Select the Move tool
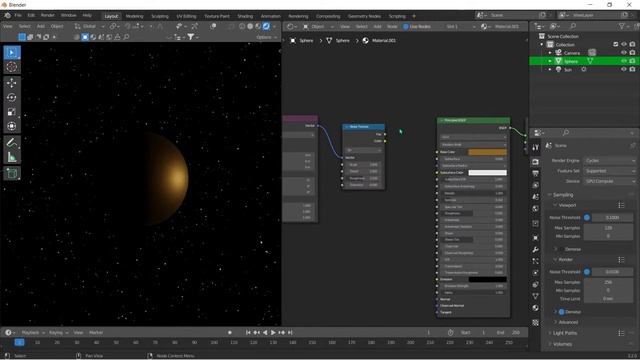Image resolution: width=640 pixels, height=360 pixels. coord(12,83)
